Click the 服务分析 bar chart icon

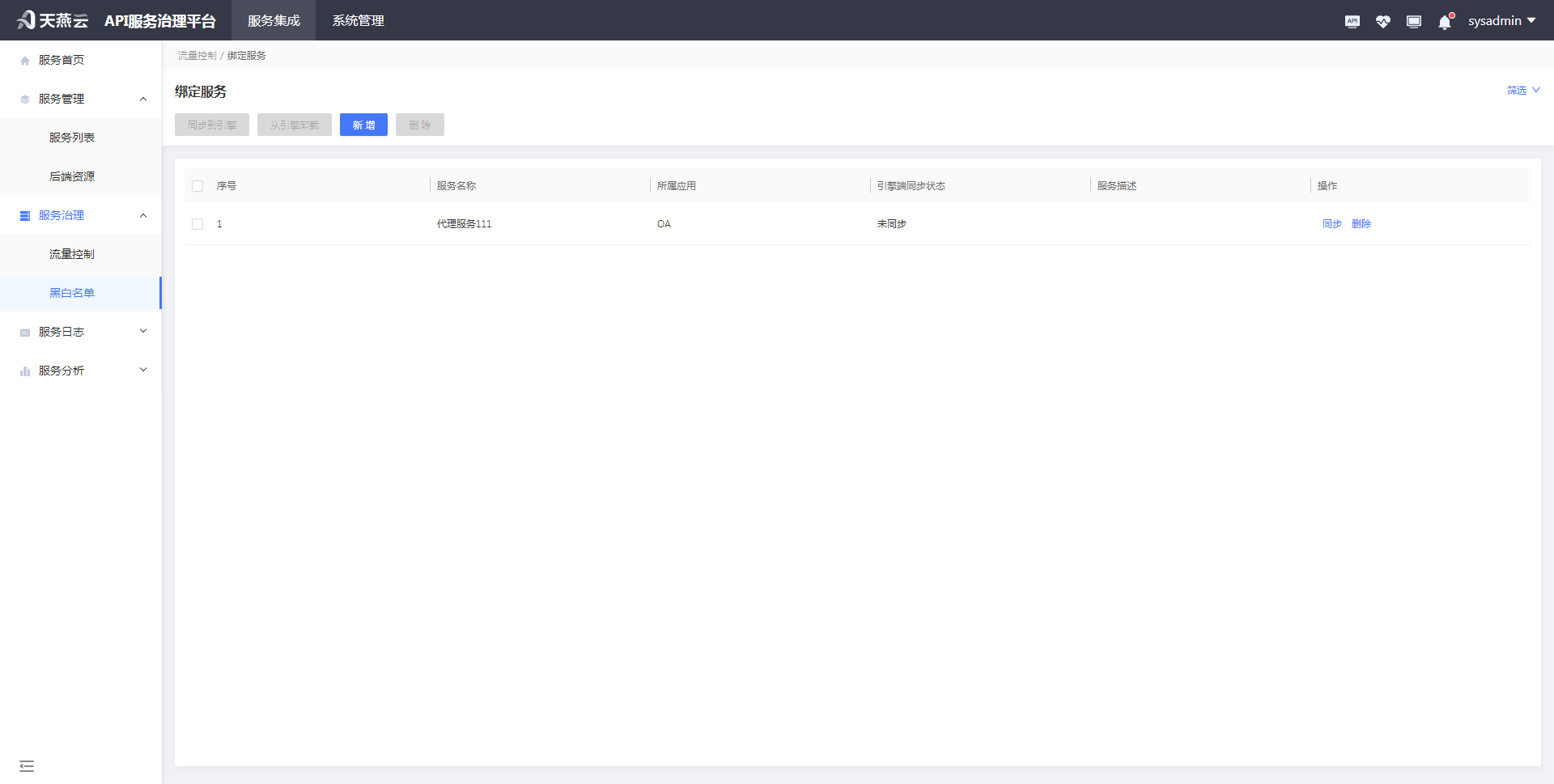[x=25, y=371]
